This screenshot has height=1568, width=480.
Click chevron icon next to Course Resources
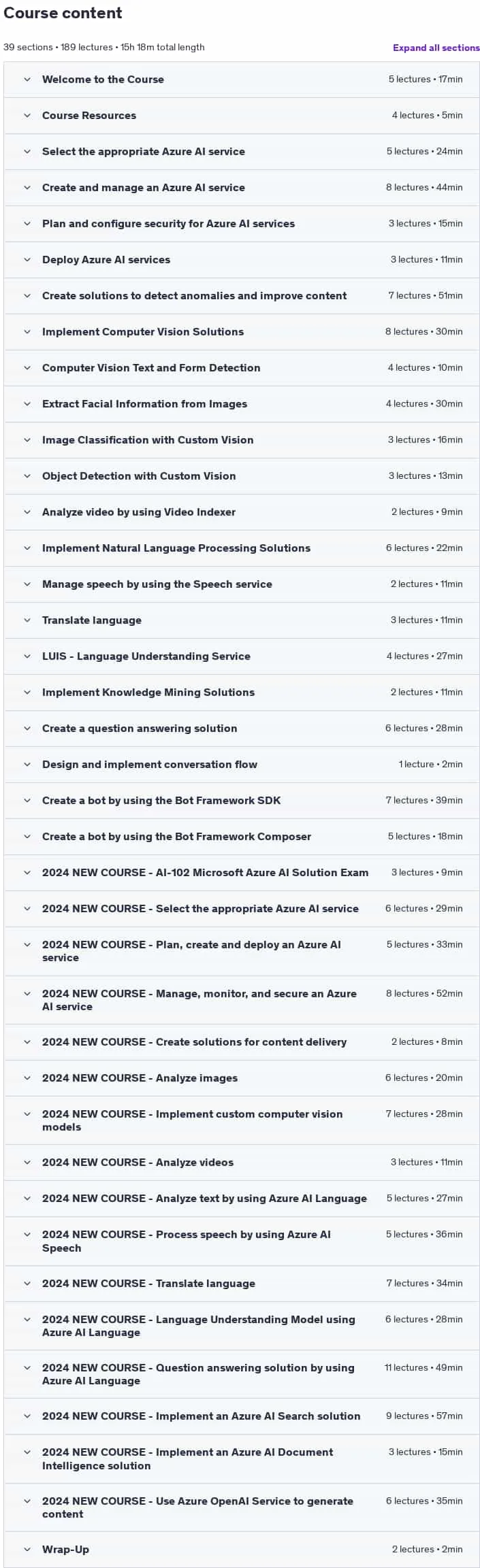tap(27, 116)
